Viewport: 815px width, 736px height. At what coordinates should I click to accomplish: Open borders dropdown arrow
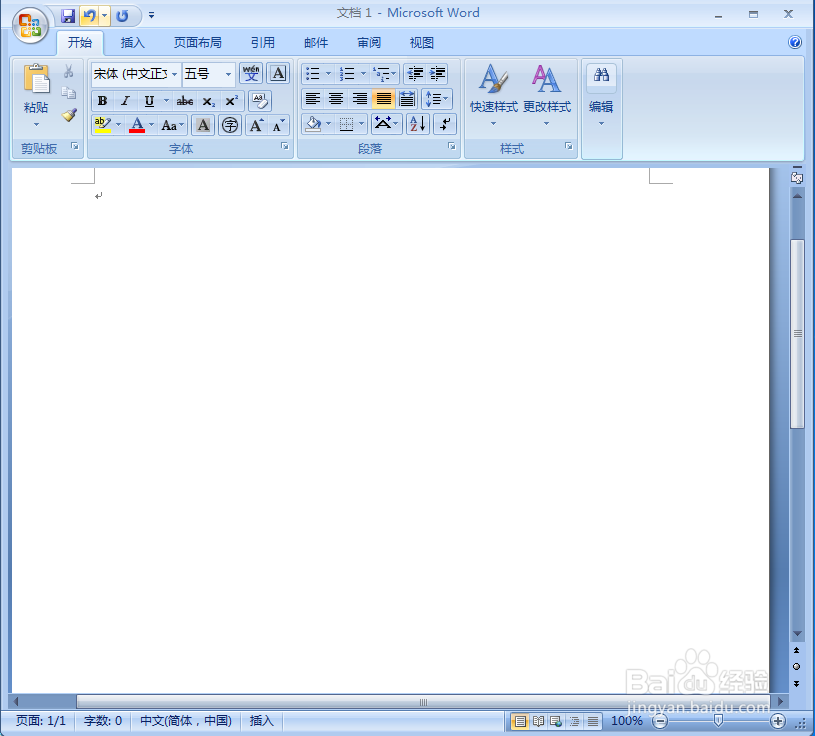point(361,124)
